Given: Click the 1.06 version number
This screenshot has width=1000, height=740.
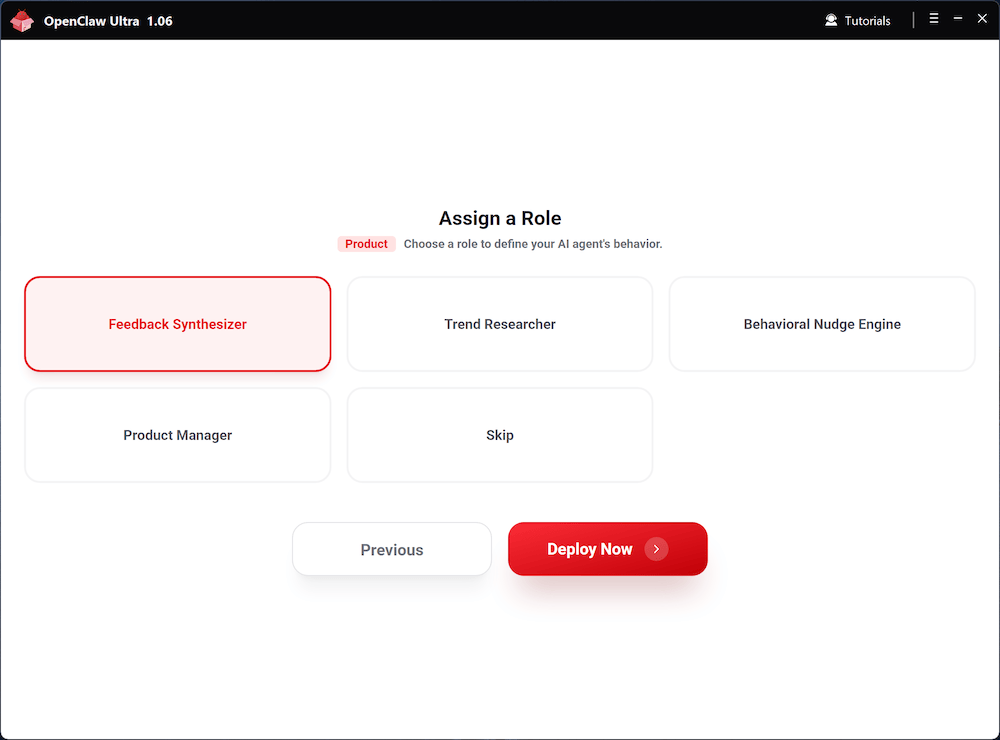Looking at the screenshot, I should (160, 21).
